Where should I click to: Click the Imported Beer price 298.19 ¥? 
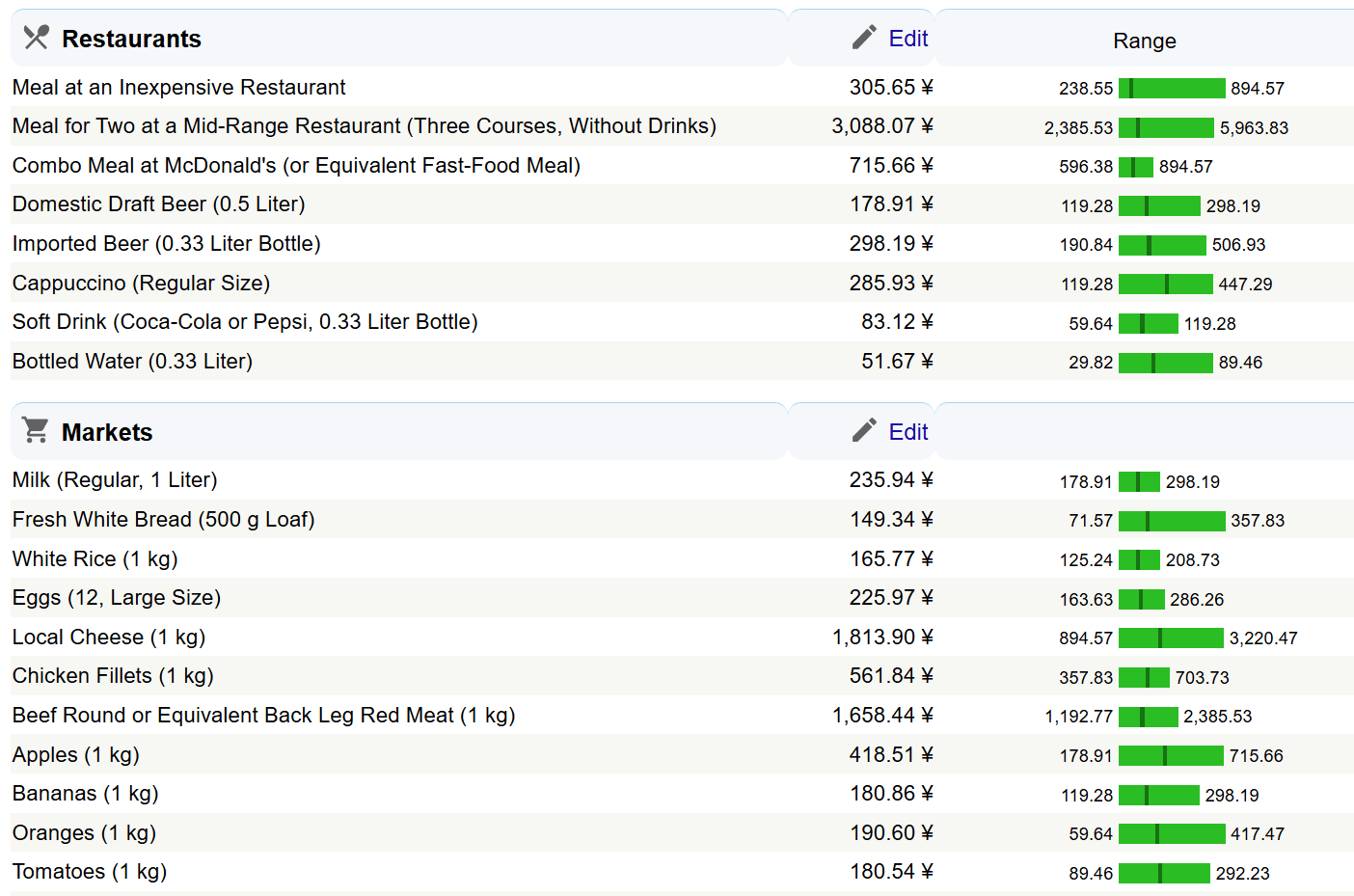click(x=890, y=244)
